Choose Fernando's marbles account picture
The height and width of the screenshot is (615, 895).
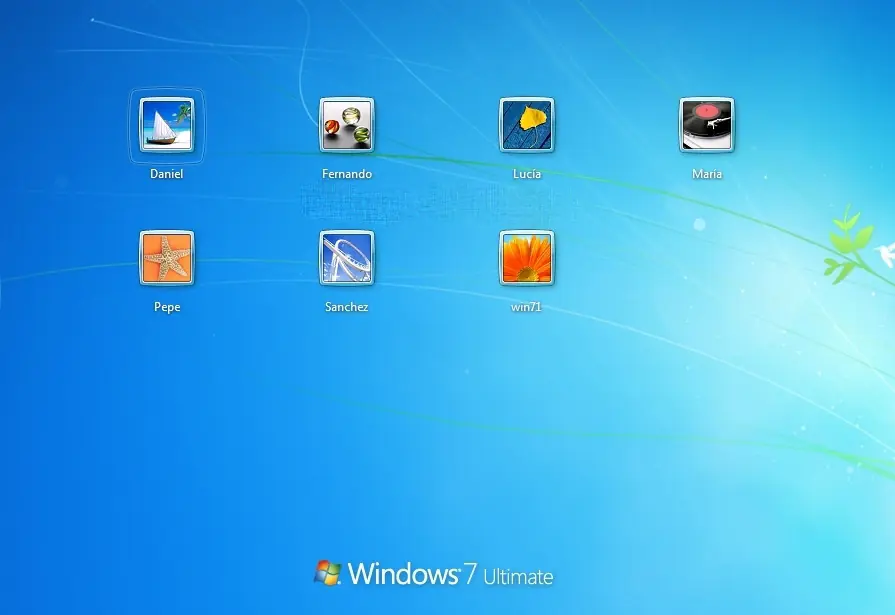click(x=346, y=124)
